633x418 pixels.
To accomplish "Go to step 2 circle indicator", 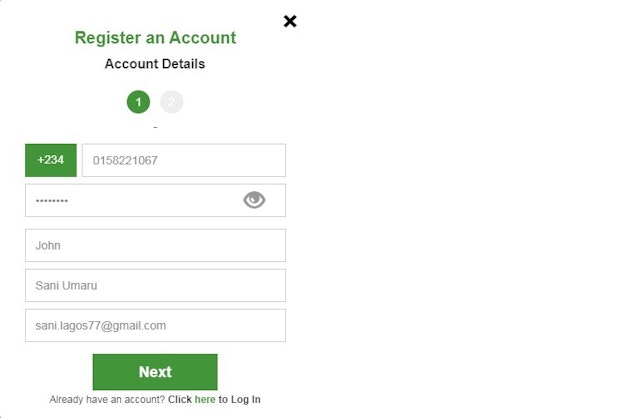I will tap(171, 102).
